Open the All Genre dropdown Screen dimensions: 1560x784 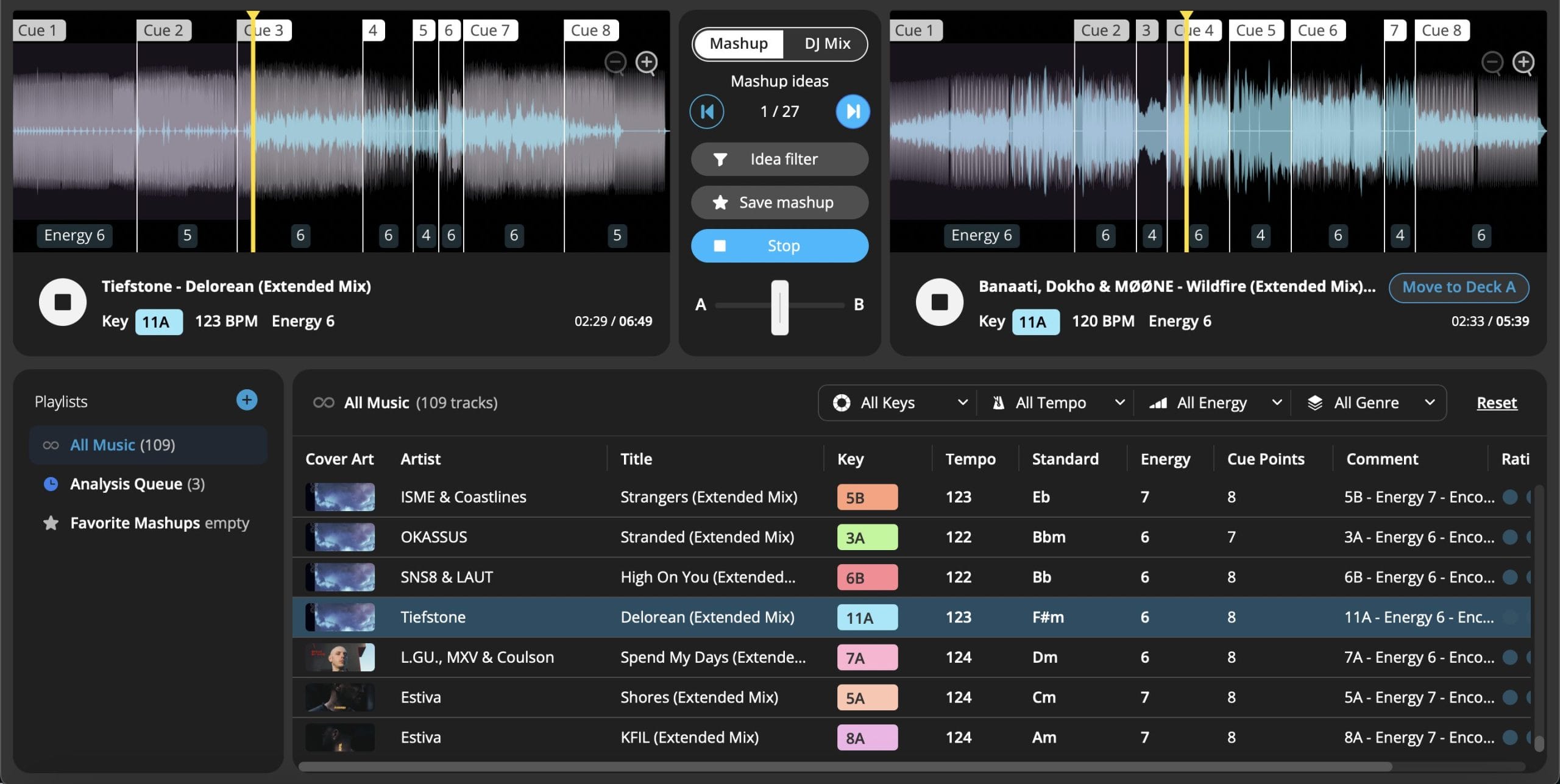click(1370, 403)
